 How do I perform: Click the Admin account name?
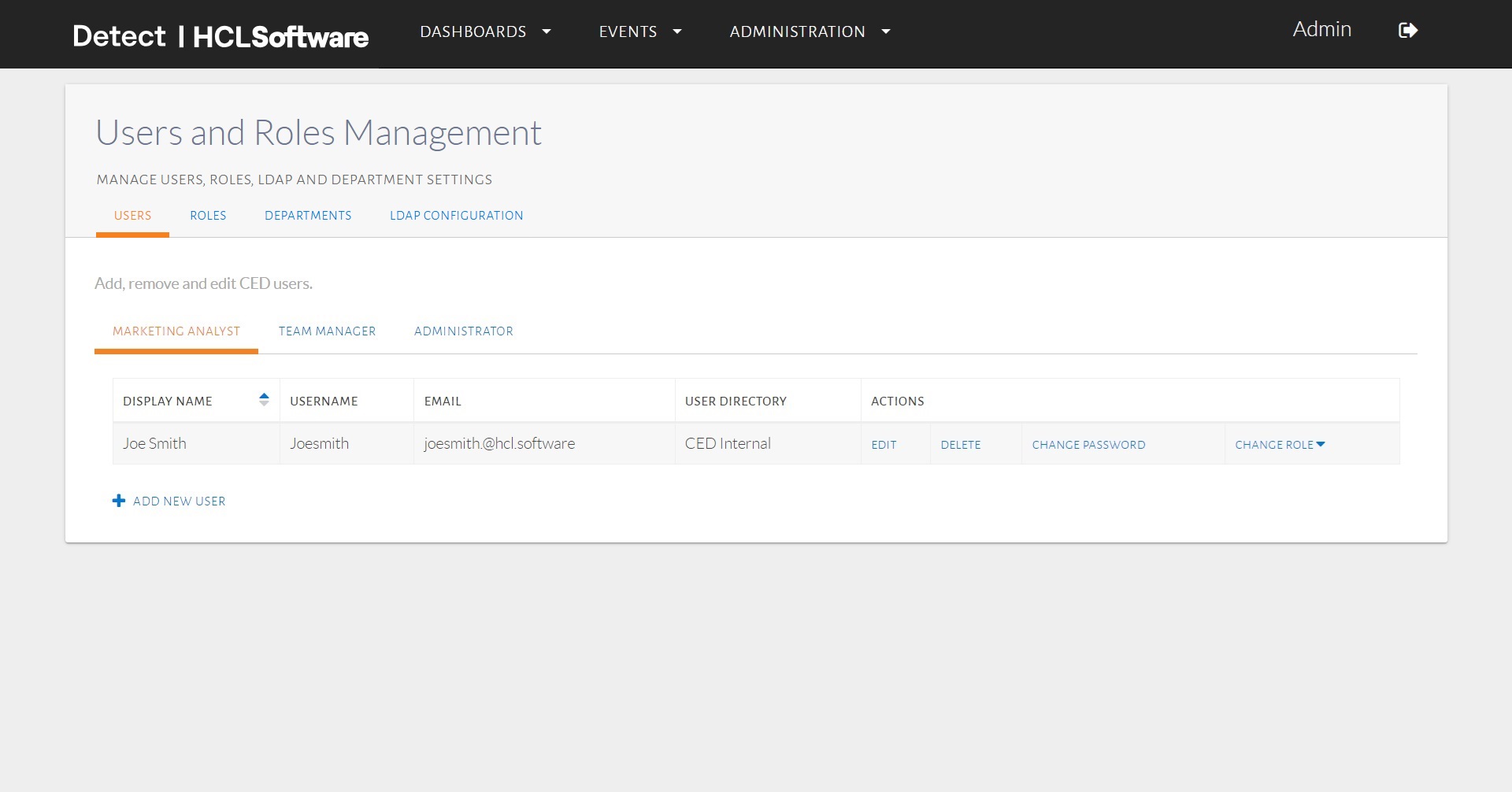pos(1321,30)
